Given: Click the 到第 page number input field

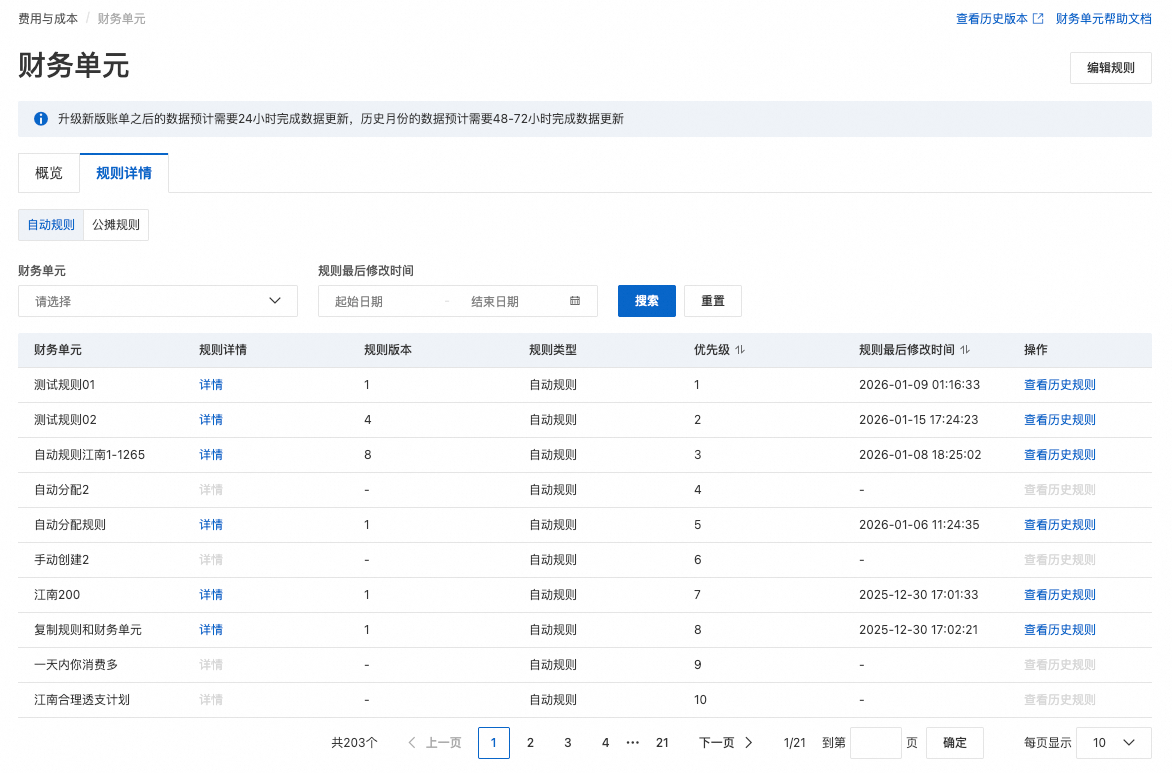Looking at the screenshot, I should pyautogui.click(x=875, y=743).
